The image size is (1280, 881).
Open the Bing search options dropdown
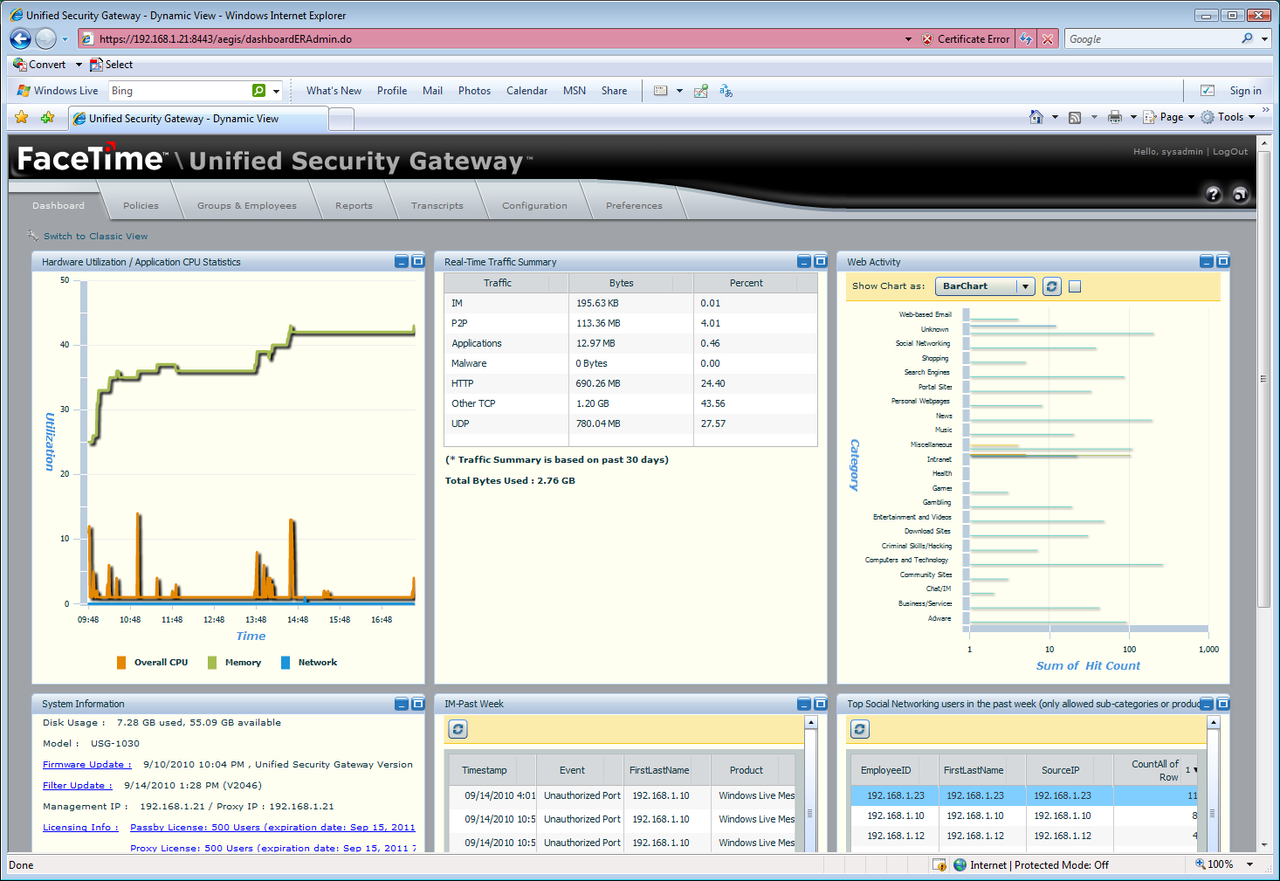(277, 90)
